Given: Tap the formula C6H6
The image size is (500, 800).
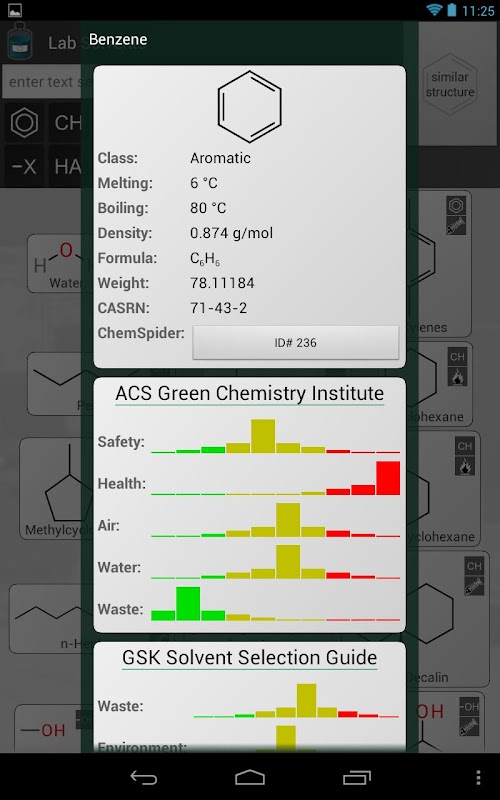Looking at the screenshot, I should click(205, 259).
